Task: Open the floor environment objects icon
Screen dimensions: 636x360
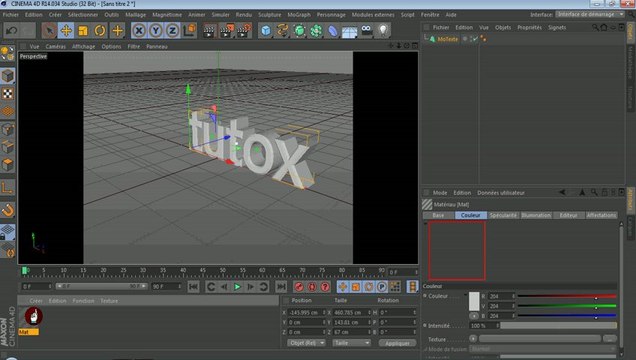Action: pos(349,31)
